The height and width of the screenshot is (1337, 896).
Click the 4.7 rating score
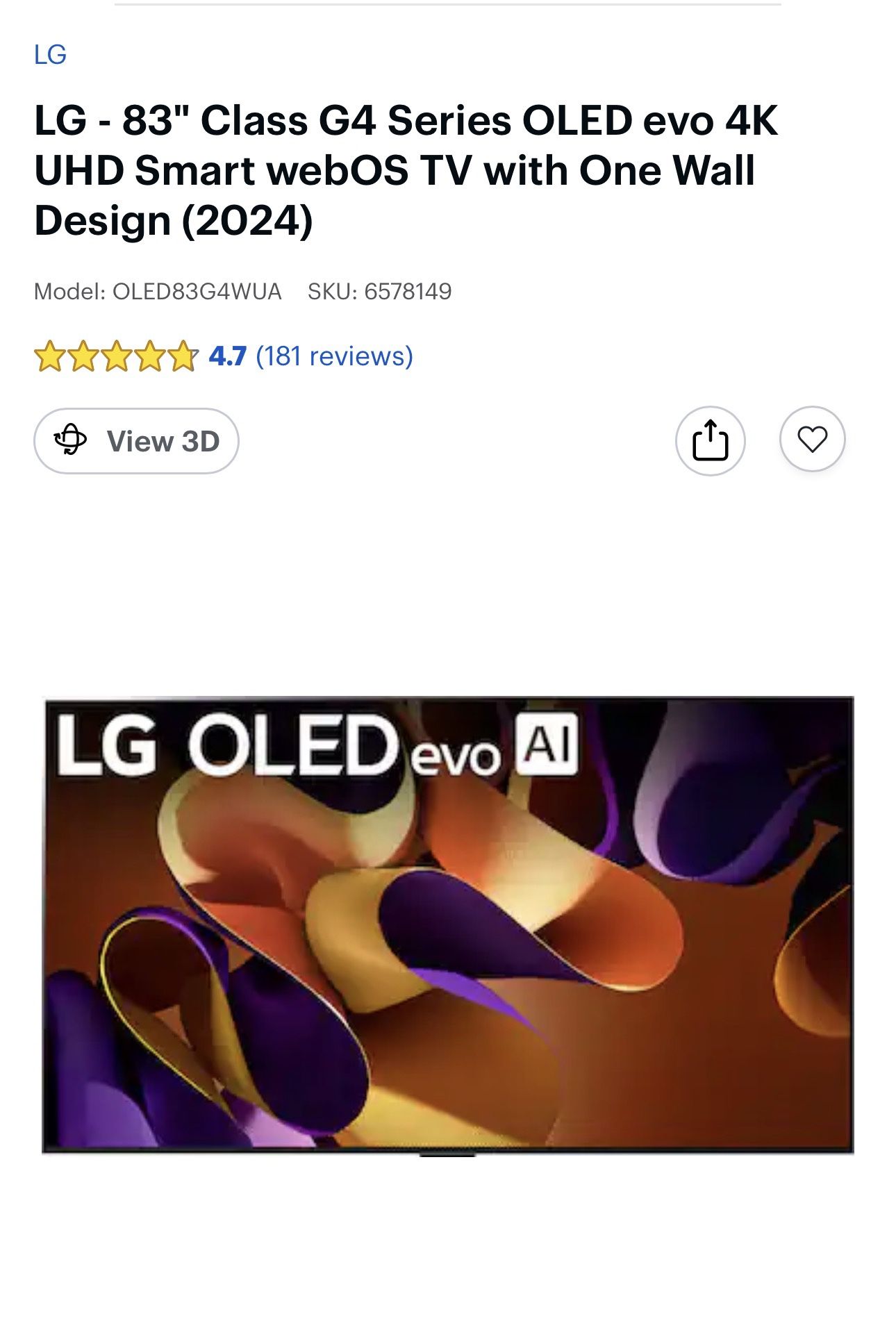[228, 356]
